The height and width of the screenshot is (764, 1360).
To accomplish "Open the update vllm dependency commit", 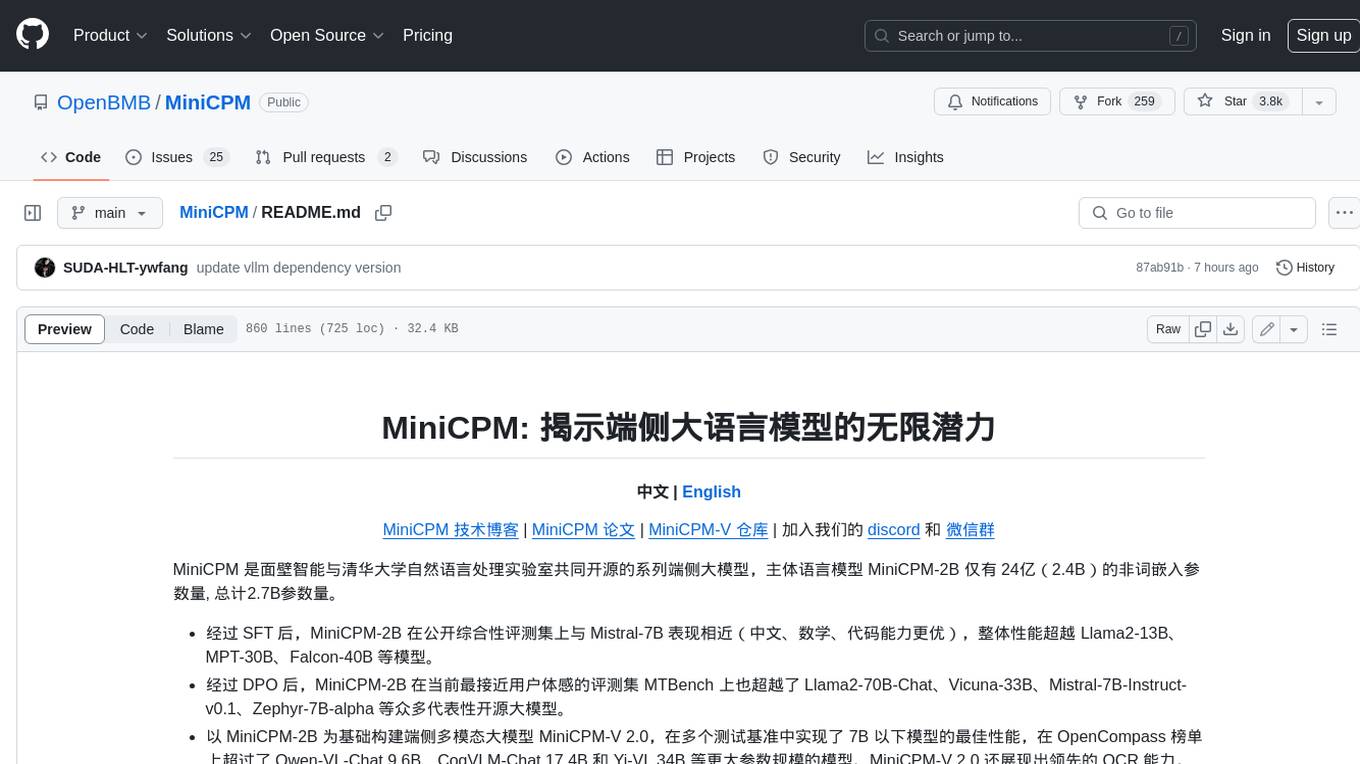I will [x=298, y=268].
